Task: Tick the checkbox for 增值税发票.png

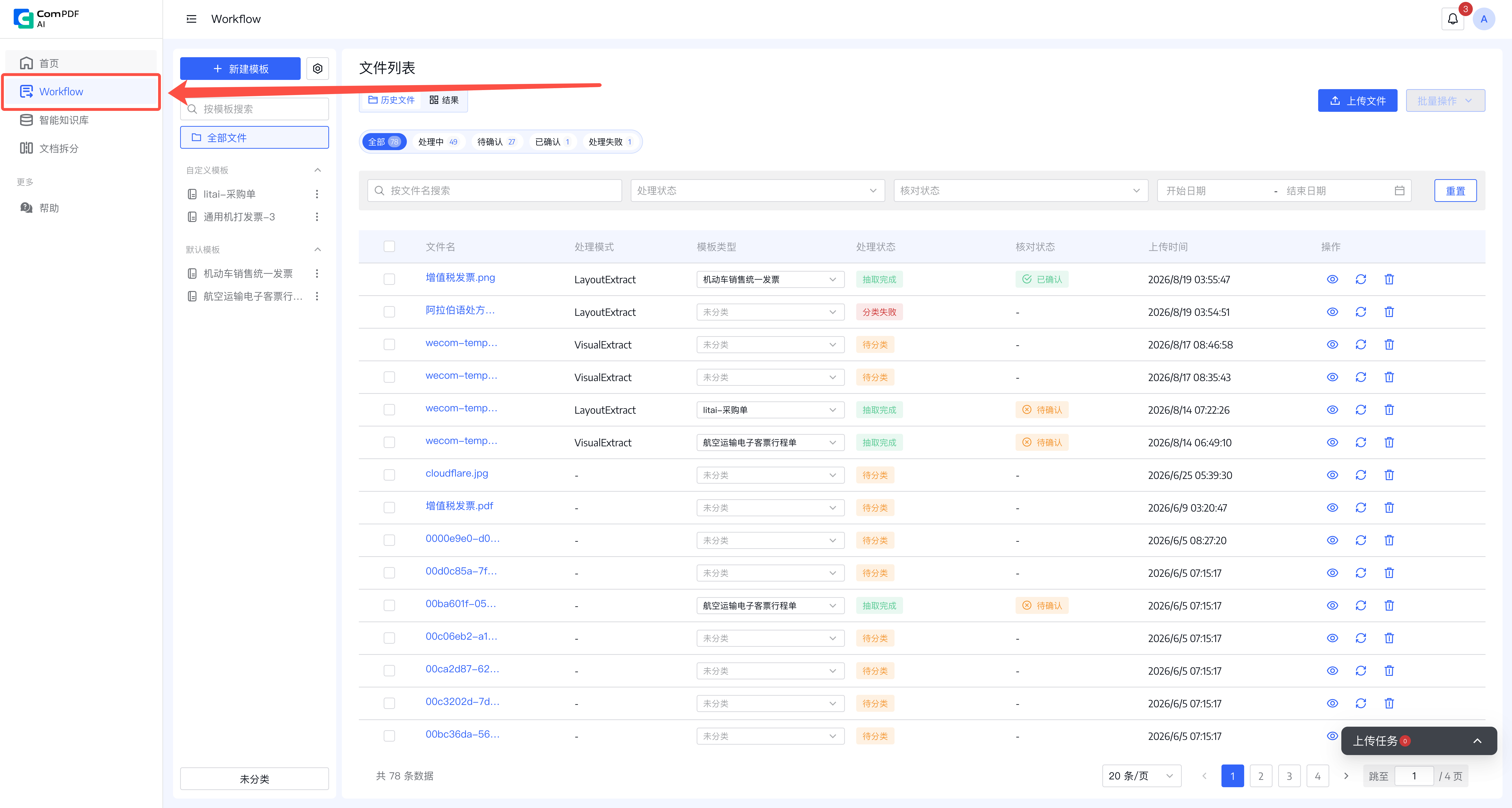Action: coord(389,279)
